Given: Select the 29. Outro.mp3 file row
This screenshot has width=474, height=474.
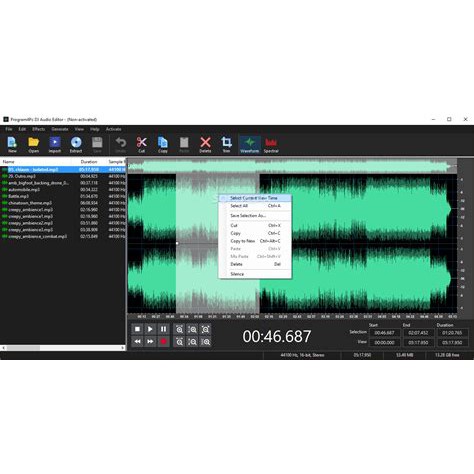Looking at the screenshot, I should point(63,176).
